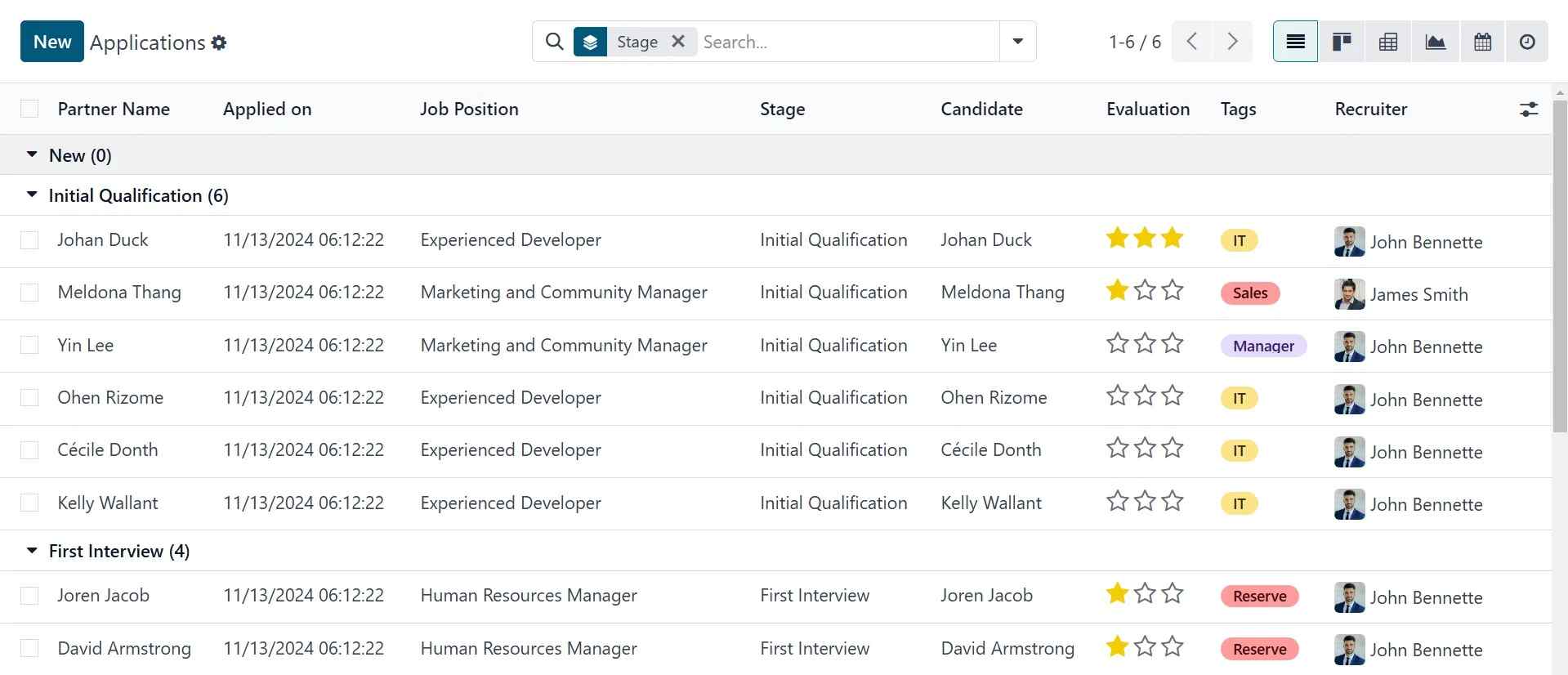This screenshot has width=1568, height=675.
Task: Click John Bennette avatar in Johan Duck row
Action: coord(1349,242)
